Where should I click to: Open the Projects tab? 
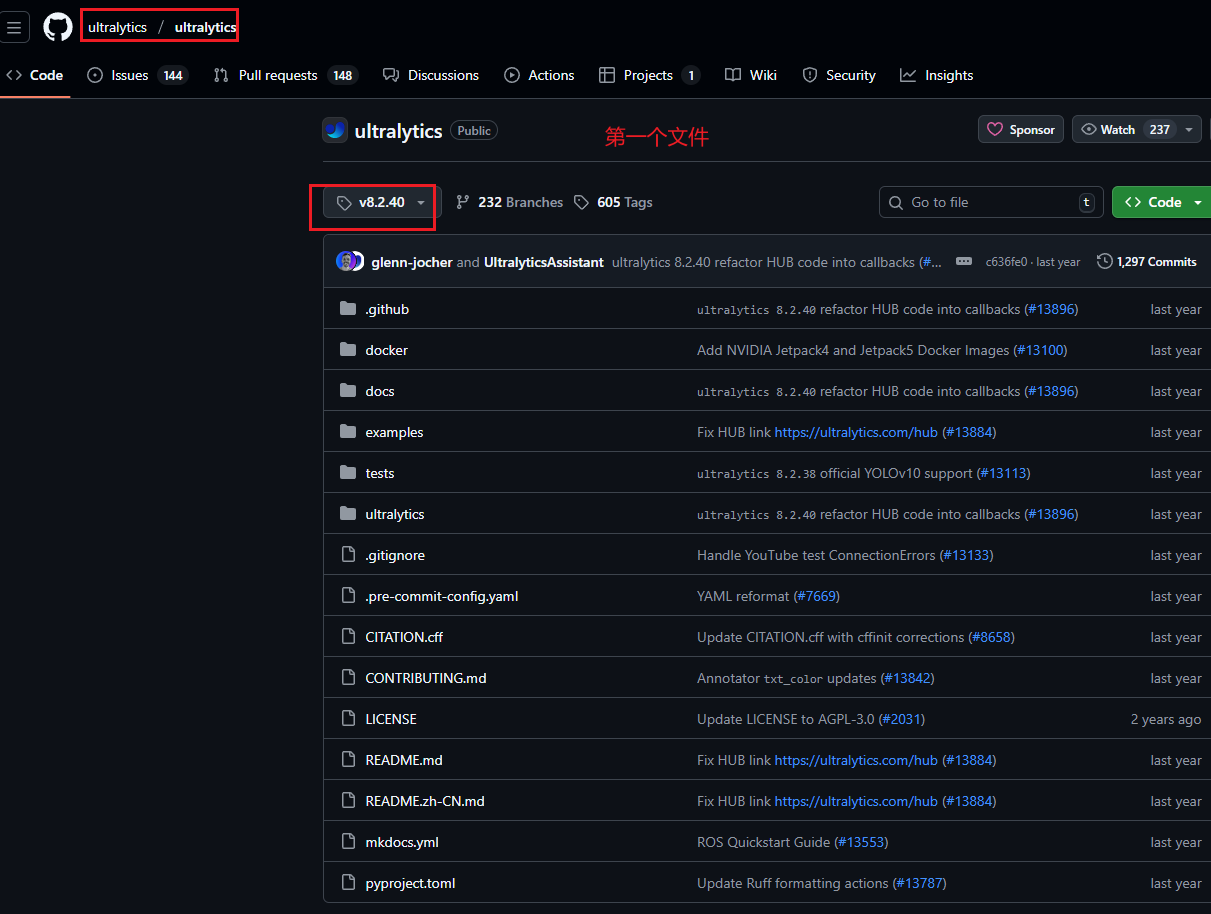point(650,75)
